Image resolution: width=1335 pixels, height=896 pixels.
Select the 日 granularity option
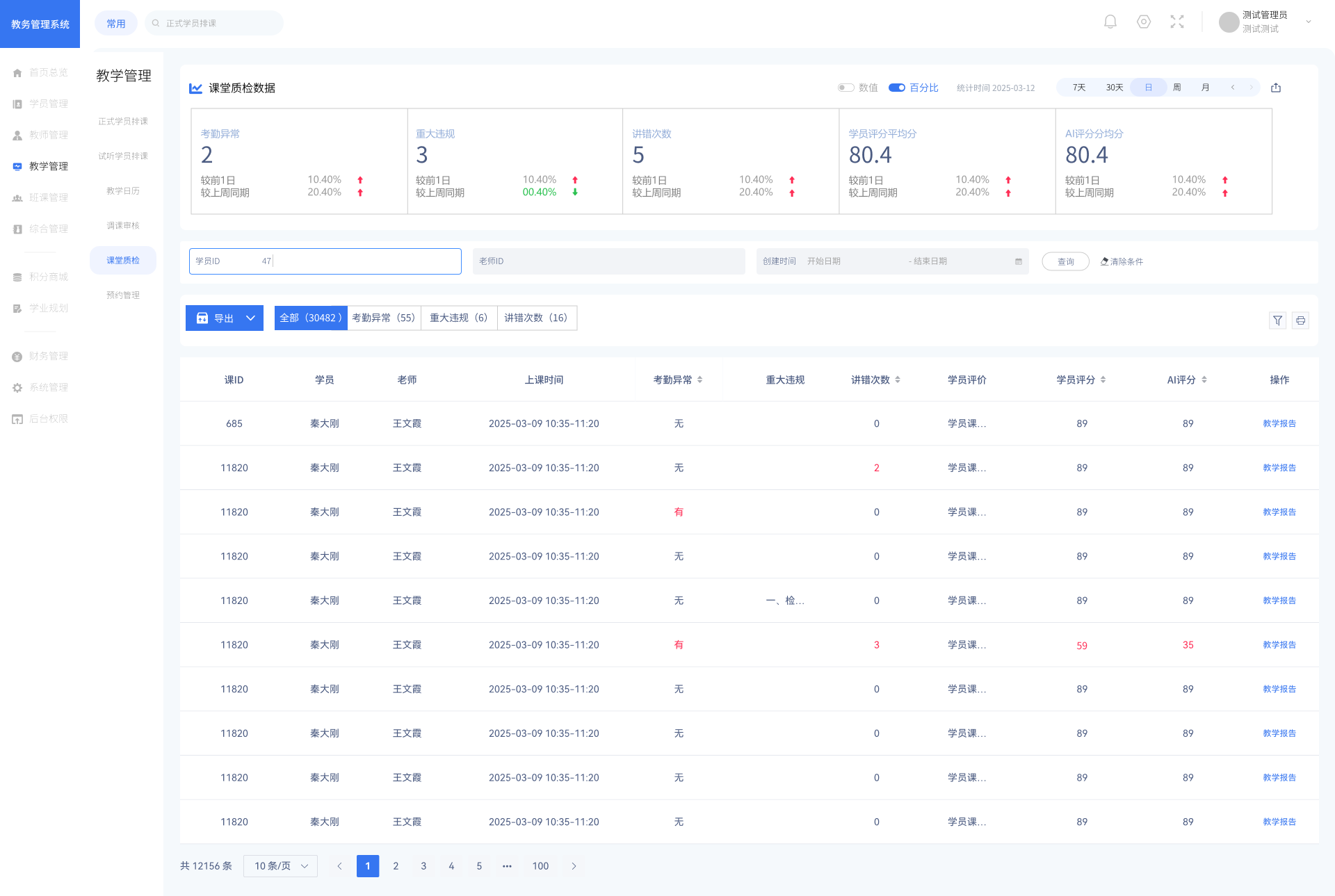click(1149, 88)
